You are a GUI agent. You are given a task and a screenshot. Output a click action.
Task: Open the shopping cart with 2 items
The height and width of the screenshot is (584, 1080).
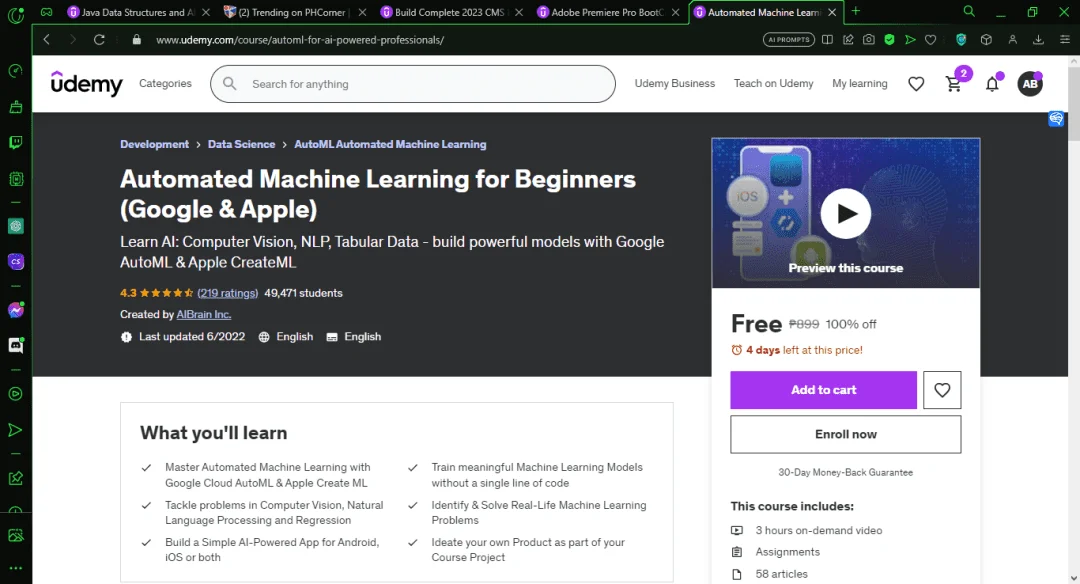(954, 84)
